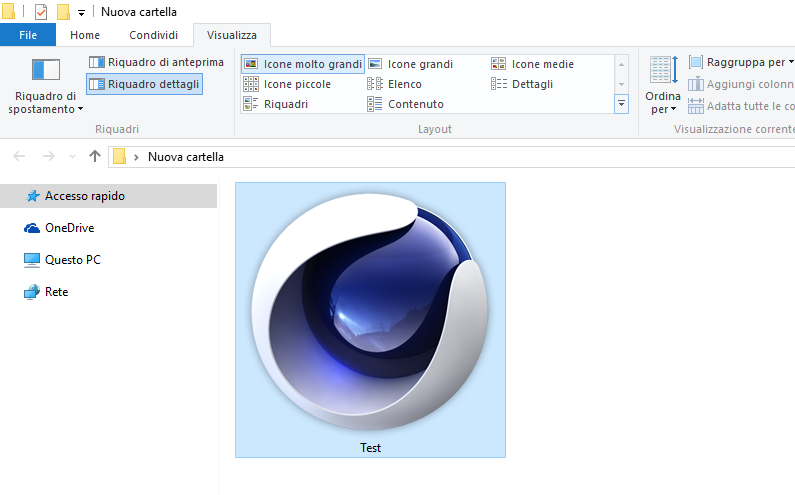
Task: Expand the layout gallery more options arrow
Action: point(621,104)
